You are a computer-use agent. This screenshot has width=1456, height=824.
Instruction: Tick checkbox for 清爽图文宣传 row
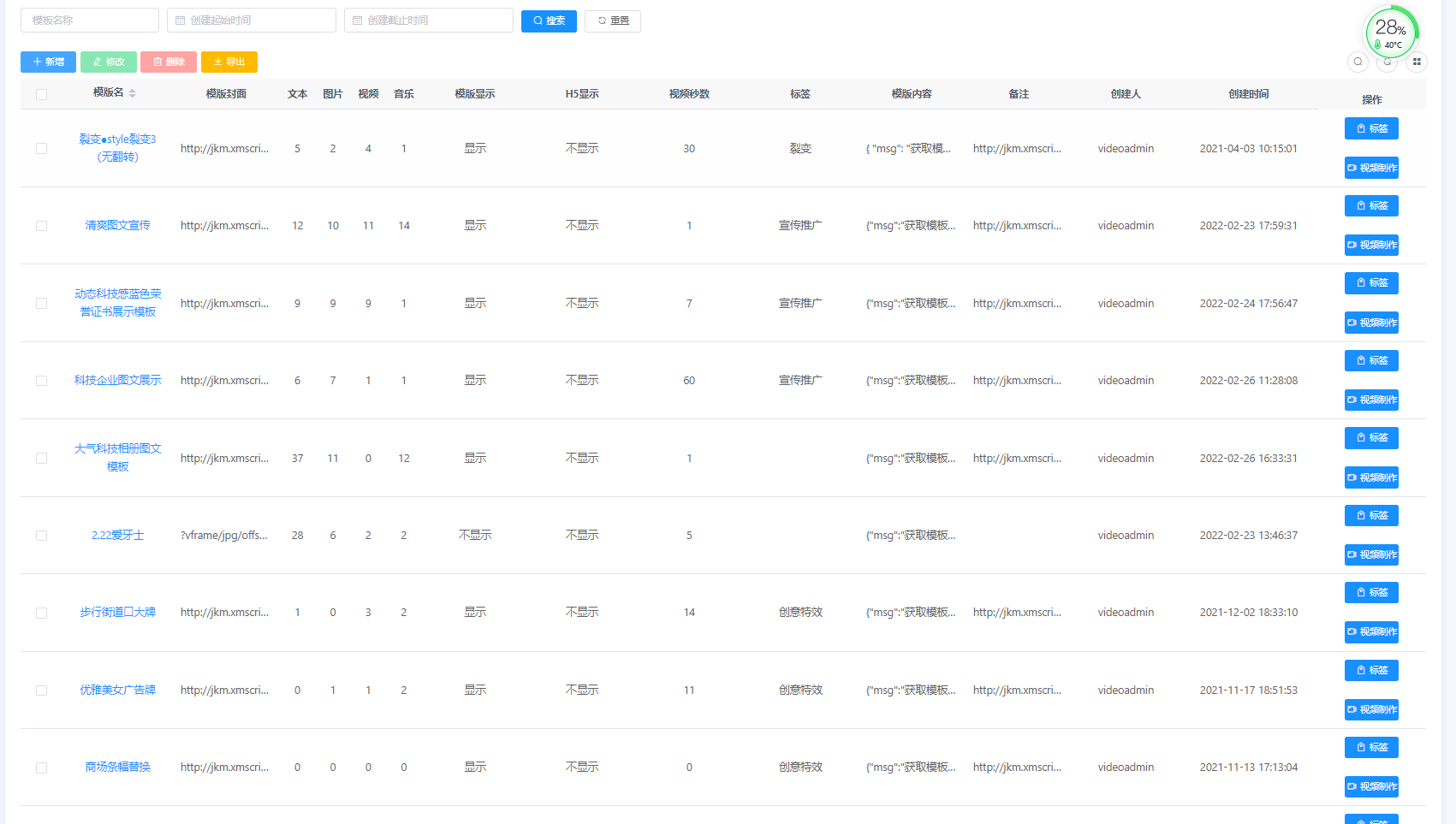(x=41, y=226)
